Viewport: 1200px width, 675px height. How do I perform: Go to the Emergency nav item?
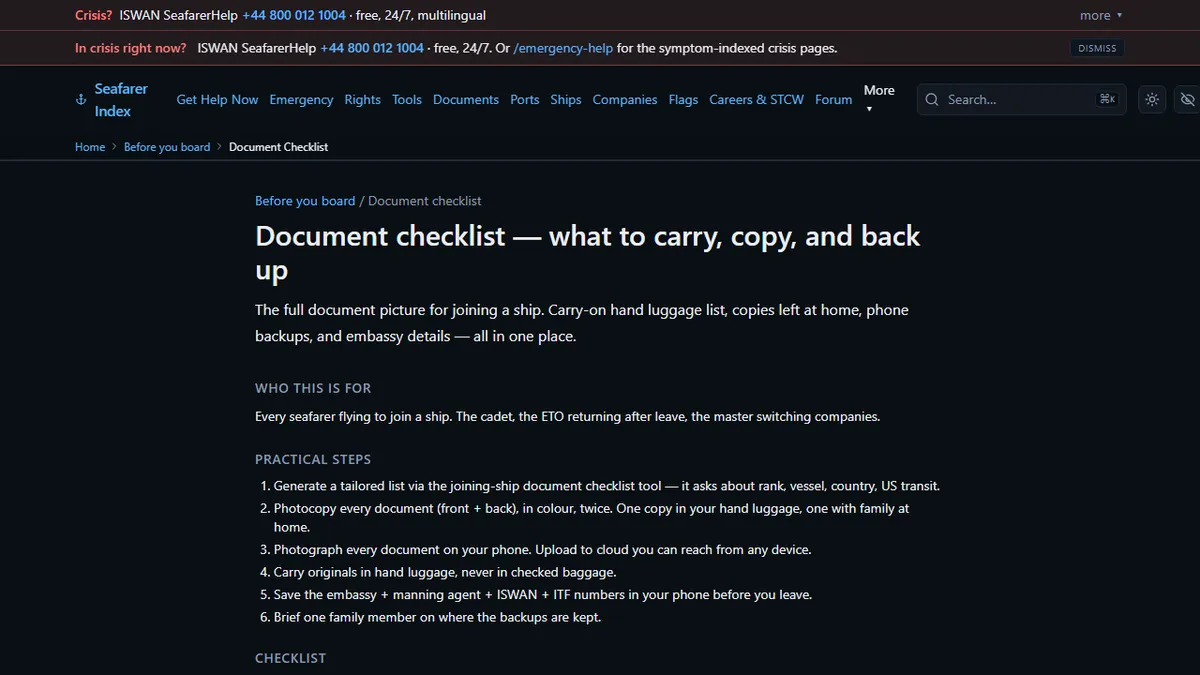click(301, 100)
